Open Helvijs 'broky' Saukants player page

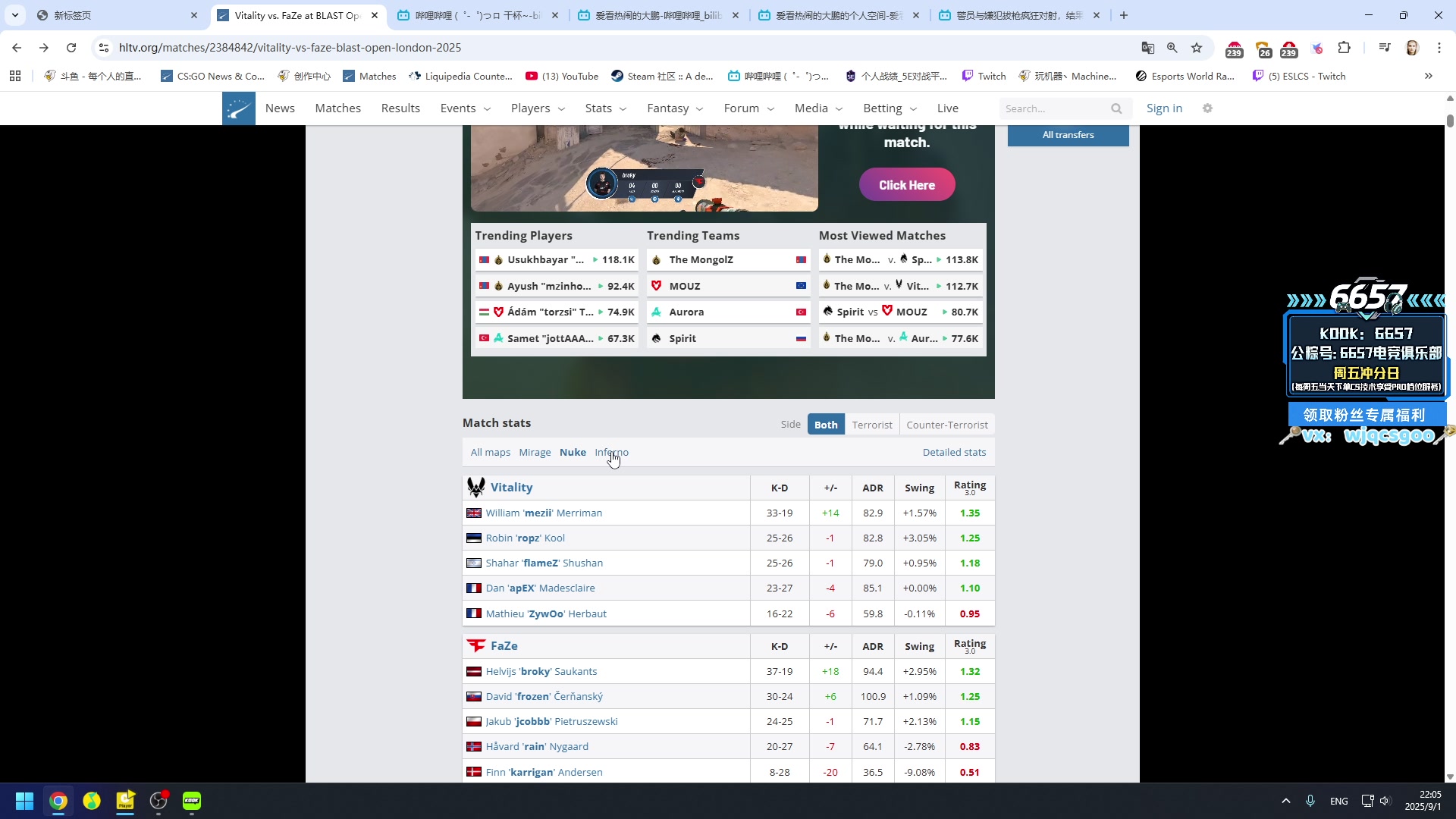[541, 671]
